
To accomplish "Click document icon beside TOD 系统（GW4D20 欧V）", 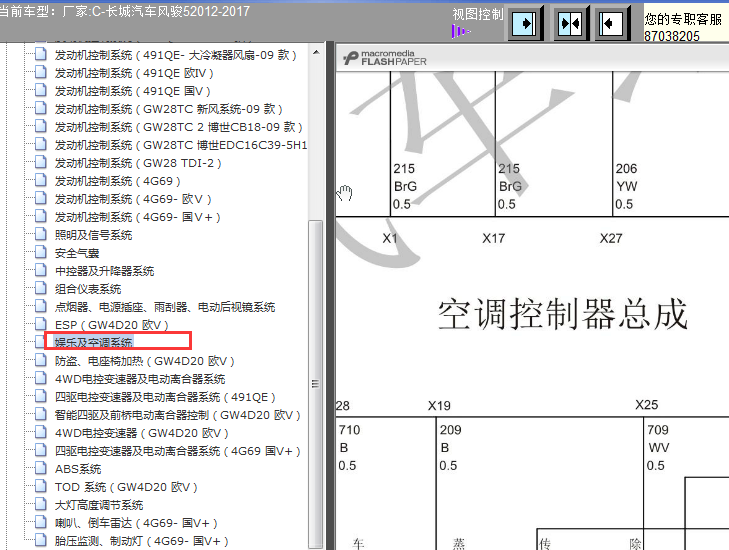I will pos(41,486).
